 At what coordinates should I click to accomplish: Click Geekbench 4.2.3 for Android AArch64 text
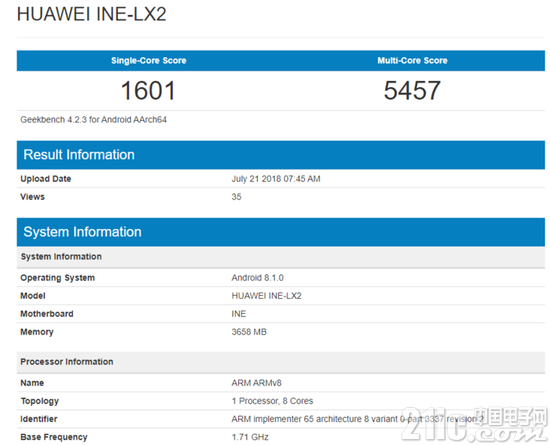(x=93, y=120)
